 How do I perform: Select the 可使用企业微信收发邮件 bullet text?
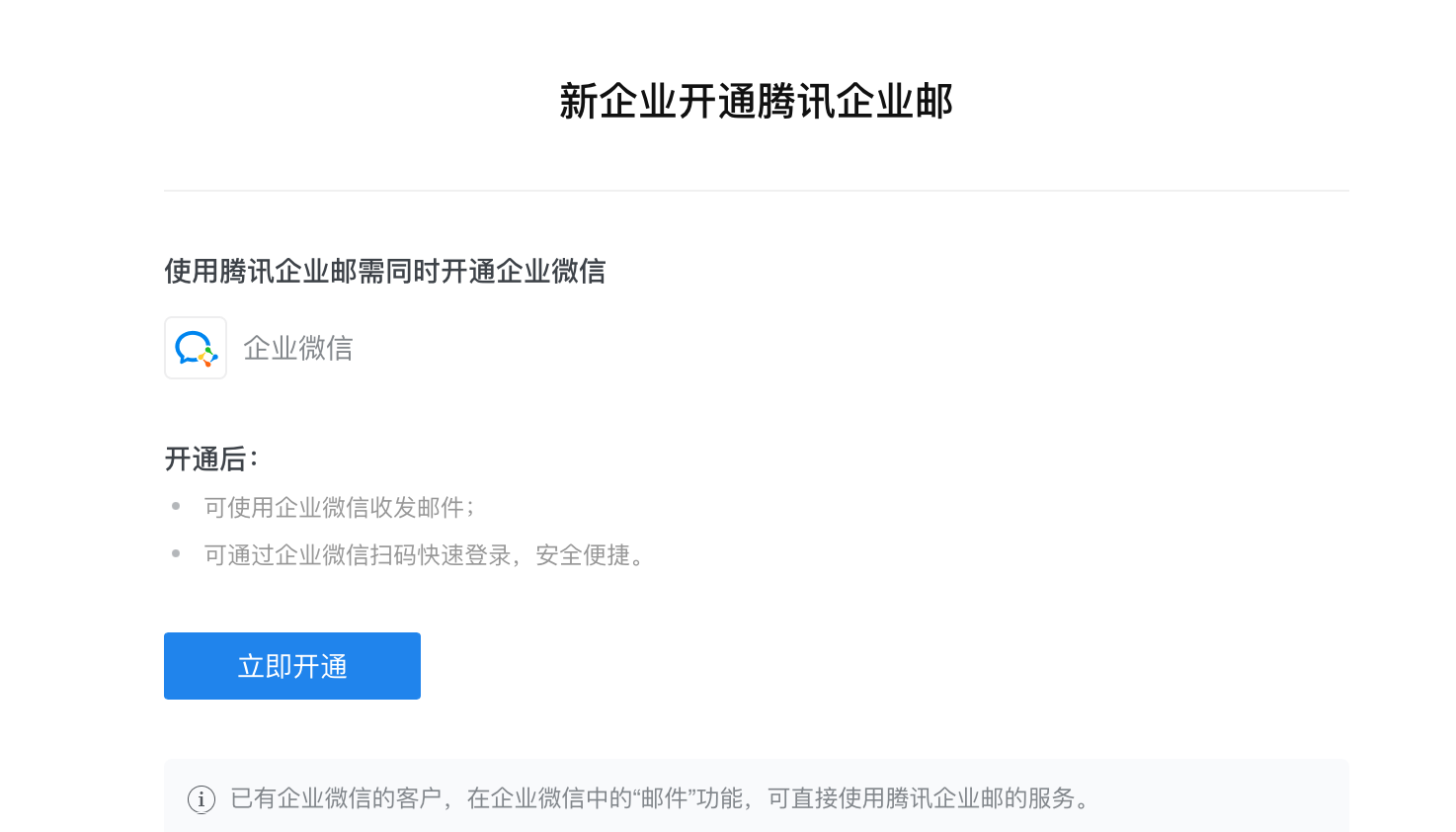(334, 508)
